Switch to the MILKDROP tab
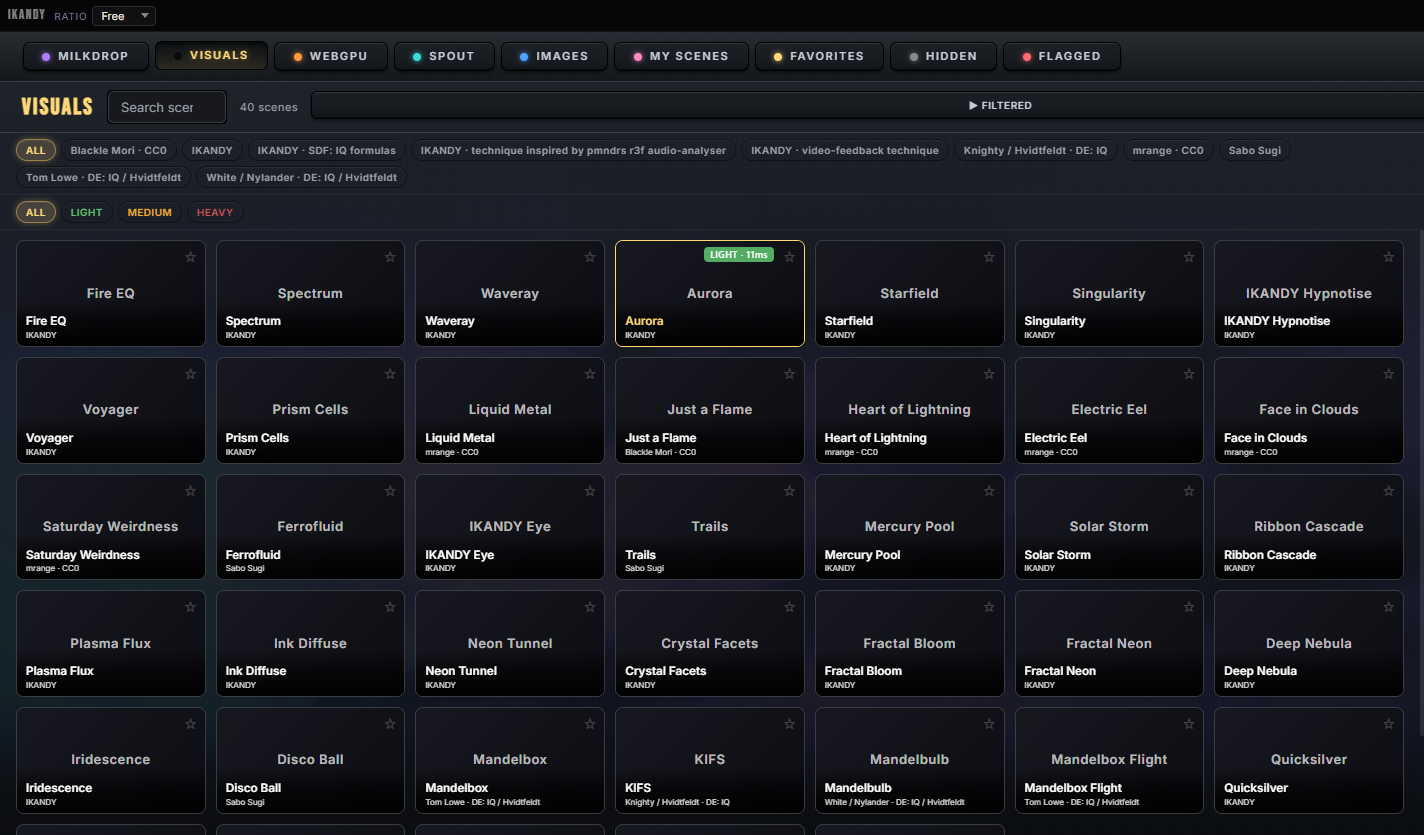1424x835 pixels. (86, 56)
